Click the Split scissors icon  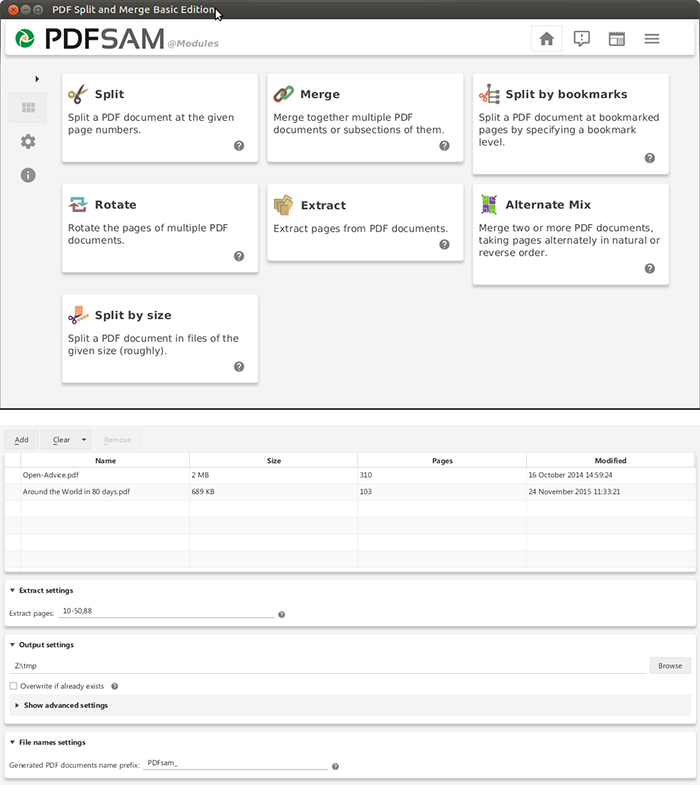[78, 94]
